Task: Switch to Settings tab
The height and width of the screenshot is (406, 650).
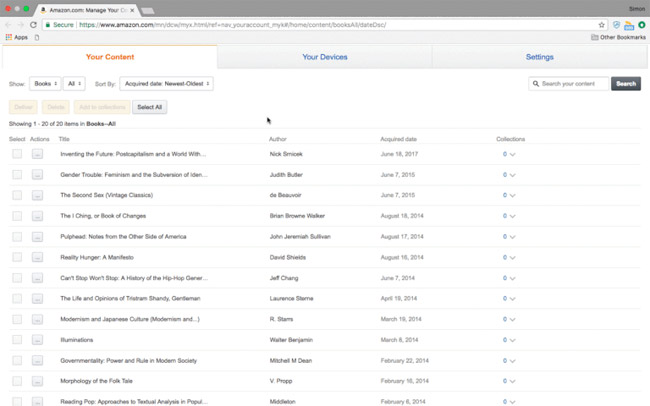Action: 539,57
